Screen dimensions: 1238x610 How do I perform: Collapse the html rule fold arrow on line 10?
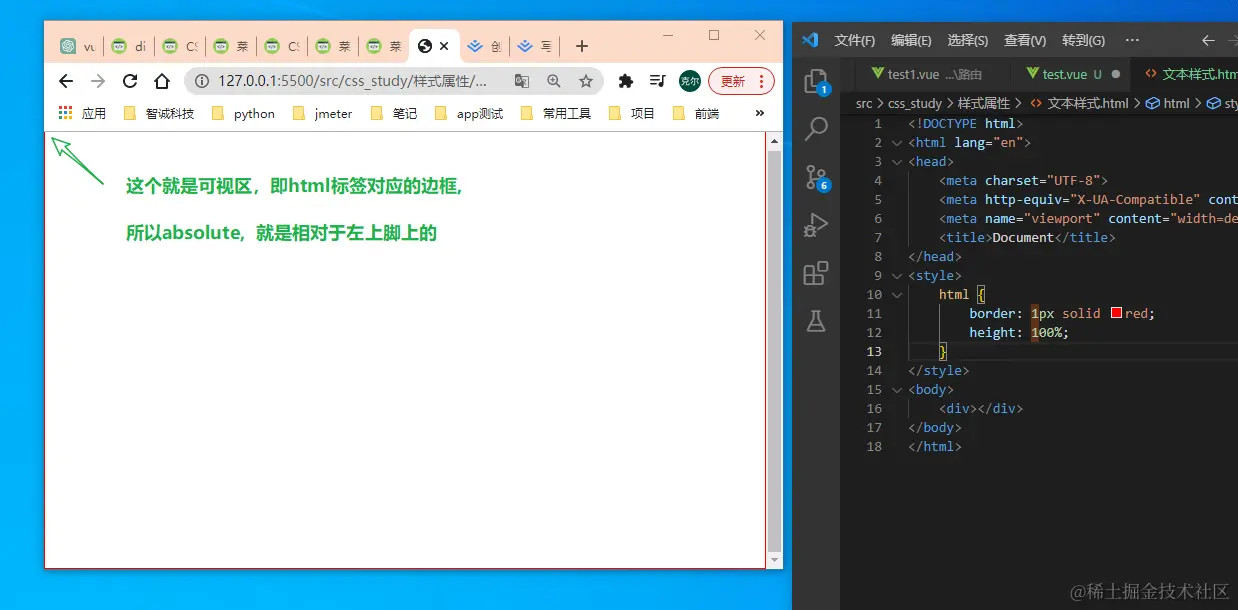pyautogui.click(x=897, y=295)
